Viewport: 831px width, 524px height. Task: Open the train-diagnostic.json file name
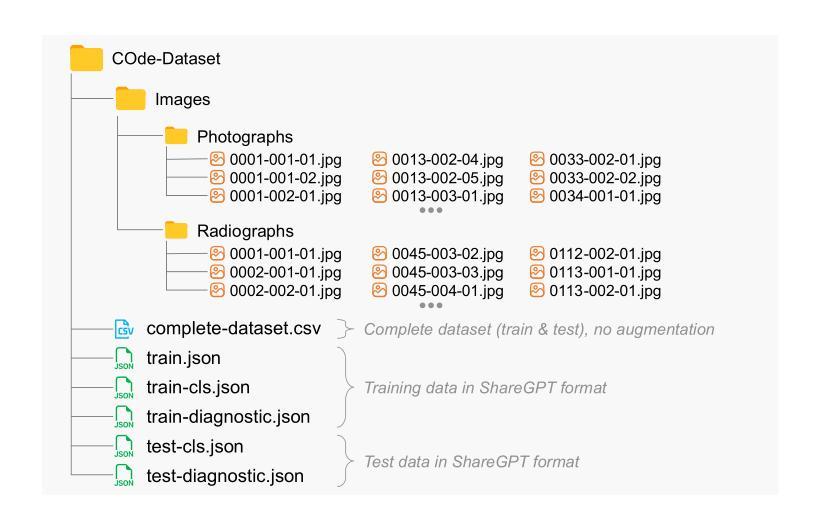[x=228, y=417]
